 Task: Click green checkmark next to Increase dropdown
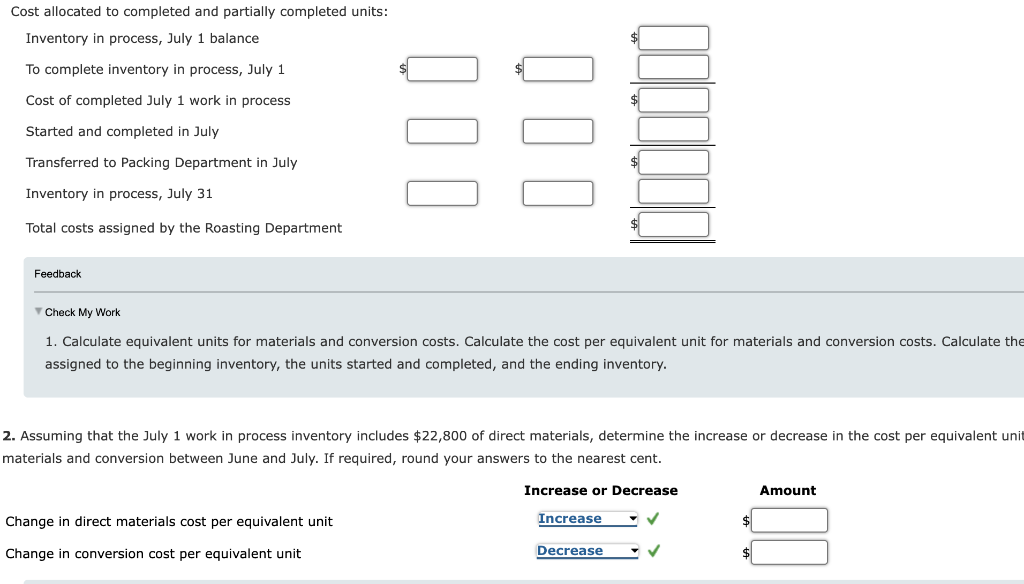click(x=652, y=519)
